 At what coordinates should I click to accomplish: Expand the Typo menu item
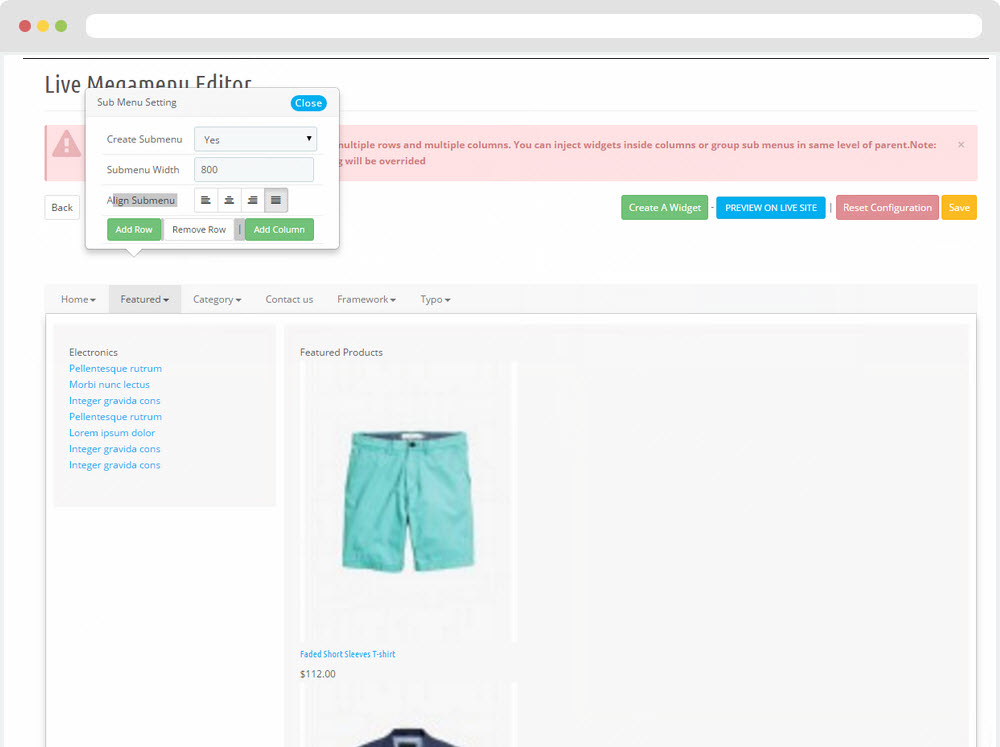[x=435, y=299]
